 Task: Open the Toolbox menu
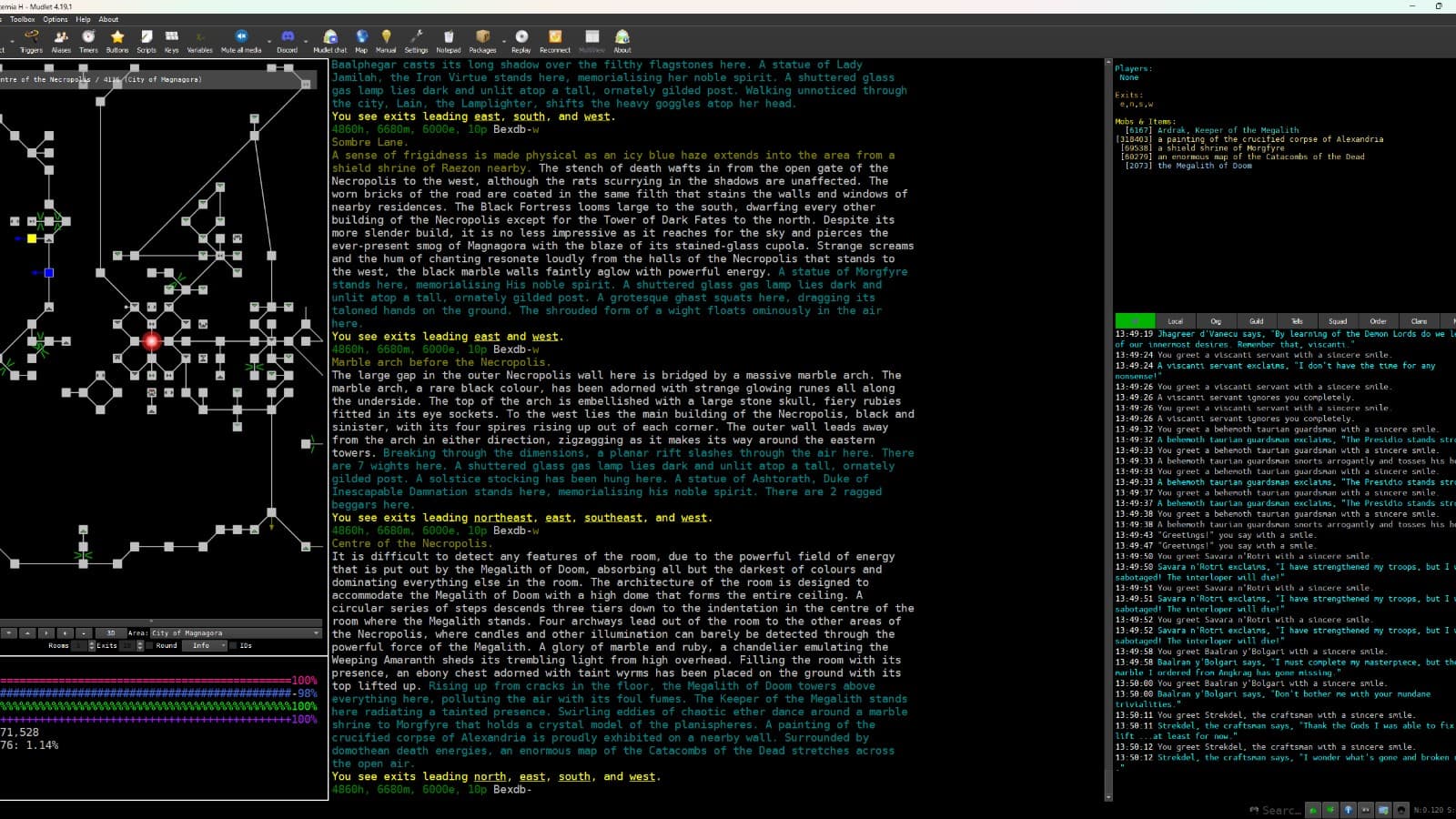[23, 19]
